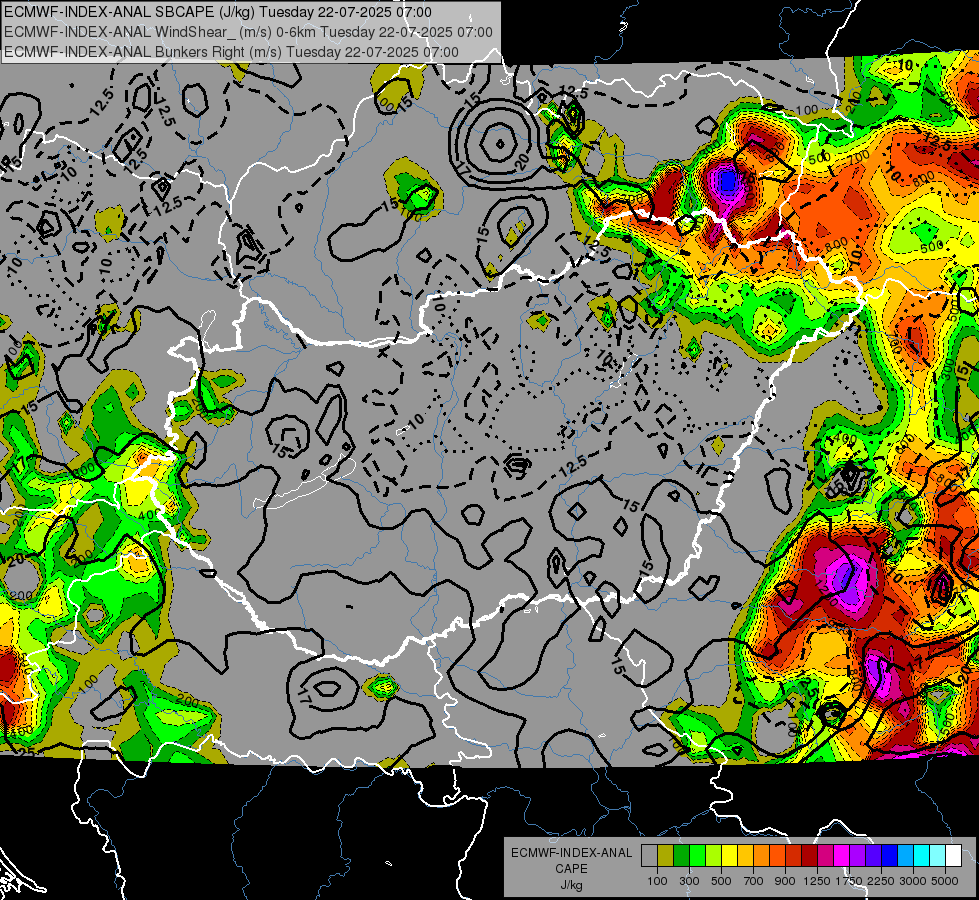This screenshot has height=900, width=979.
Task: Select the white legend swatch
Action: [x=953, y=856]
